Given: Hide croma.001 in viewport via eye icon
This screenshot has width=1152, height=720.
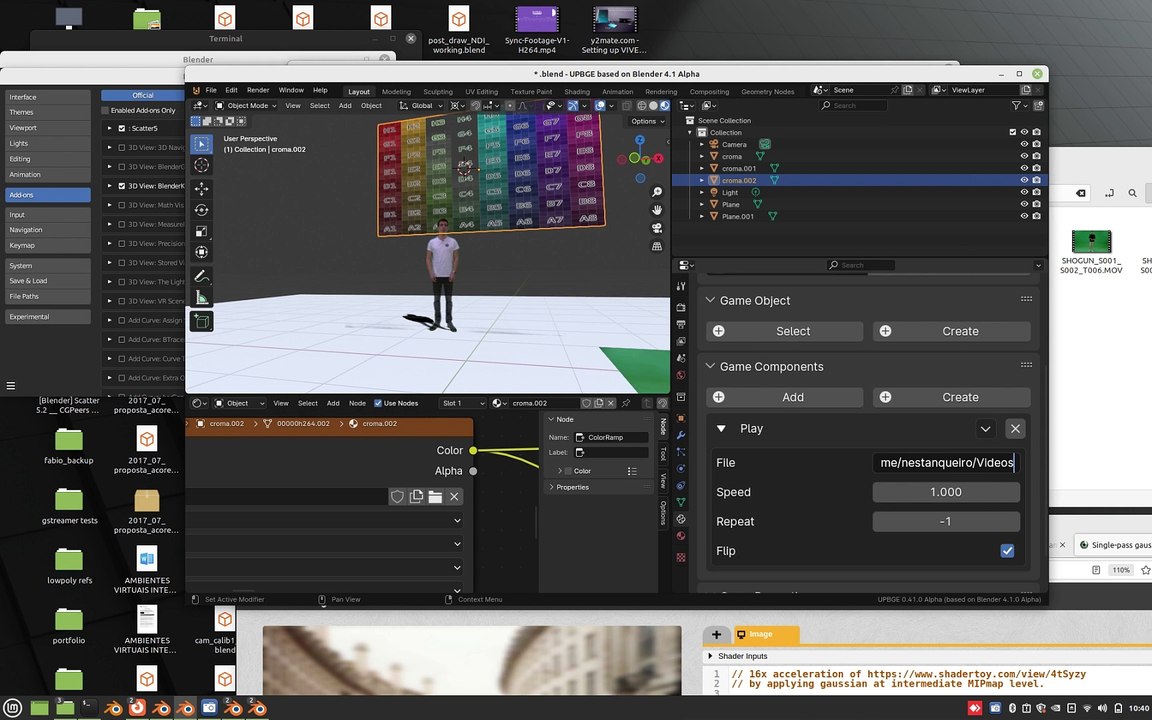Looking at the screenshot, I should 1024,168.
